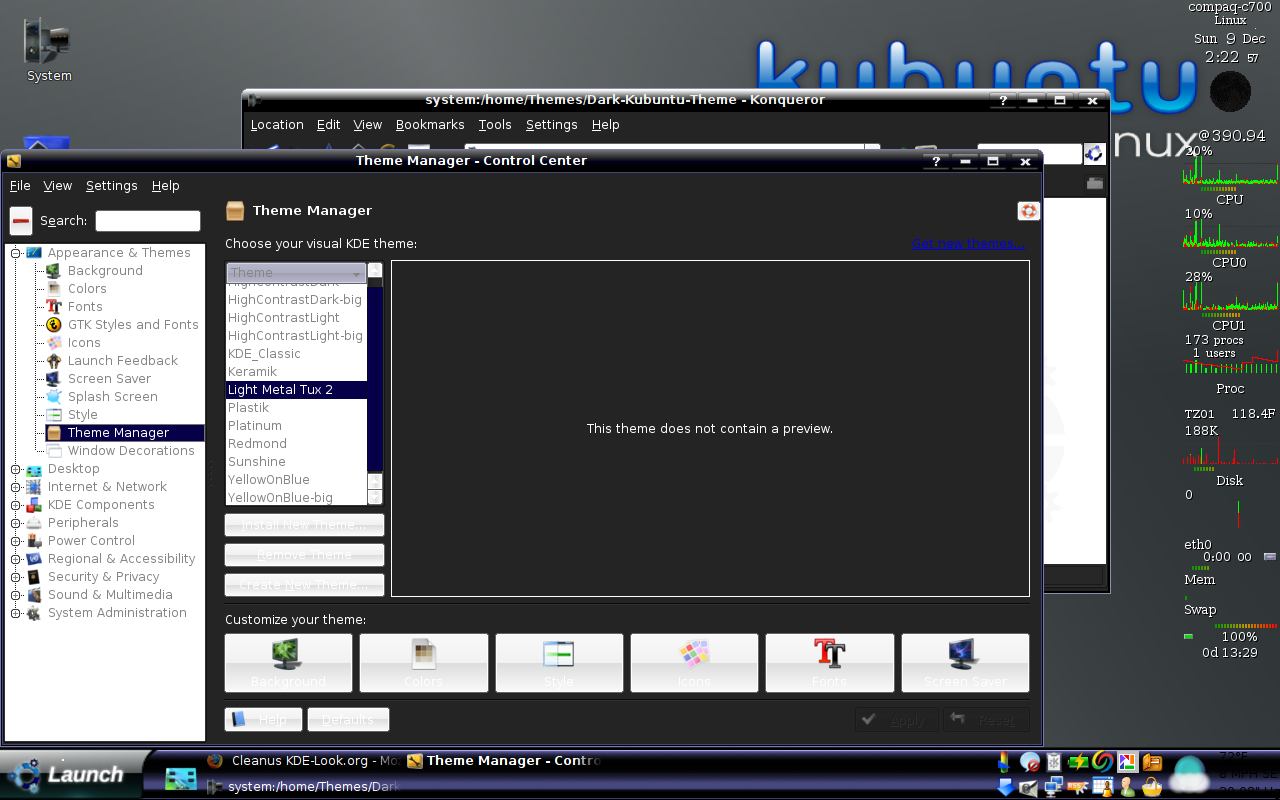
Task: Expand KDE Components tree node
Action: click(16, 505)
